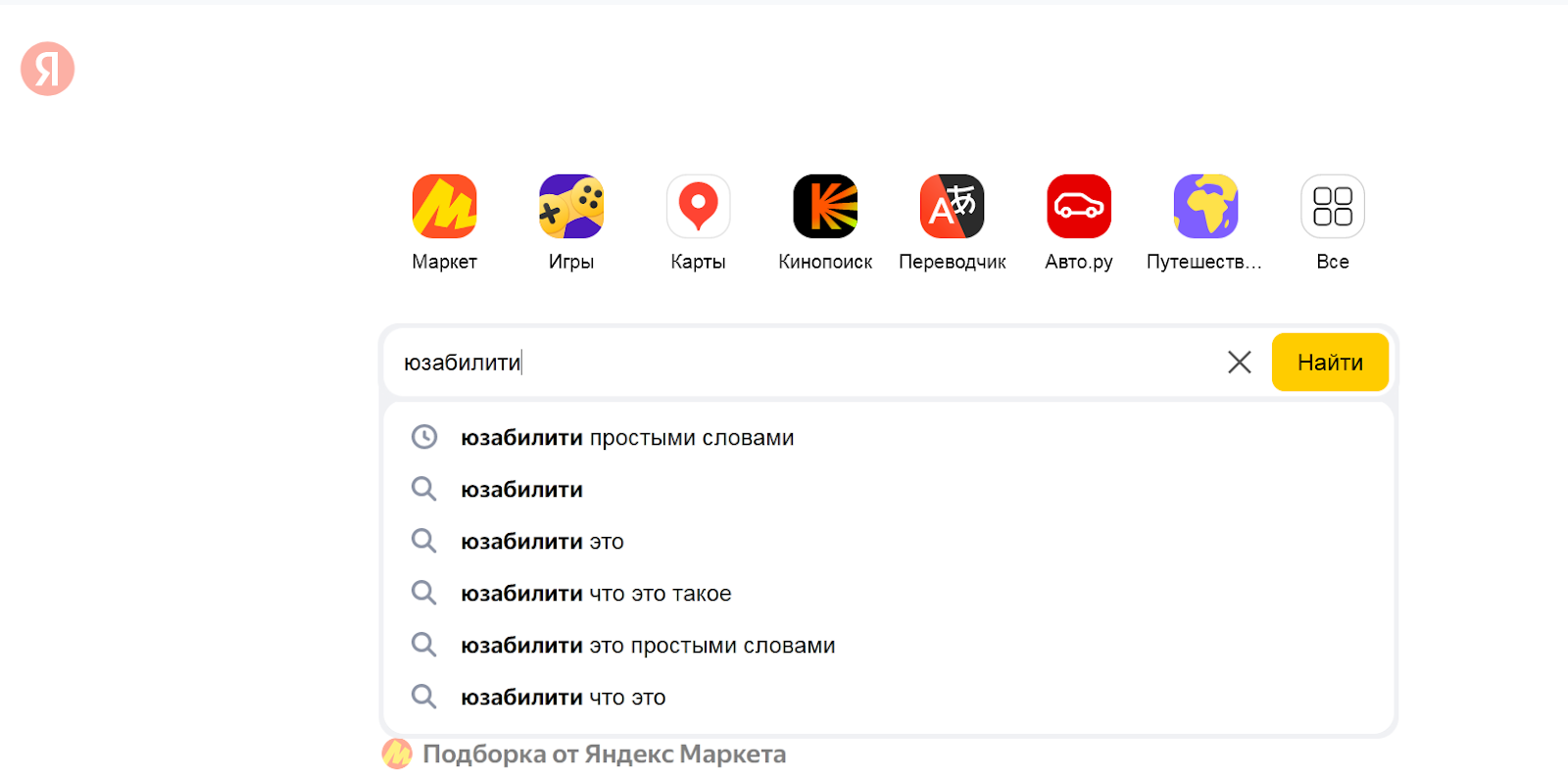Screen dimensions: 1568x780
Task: Open Авто.ру service icon
Action: tap(1078, 206)
